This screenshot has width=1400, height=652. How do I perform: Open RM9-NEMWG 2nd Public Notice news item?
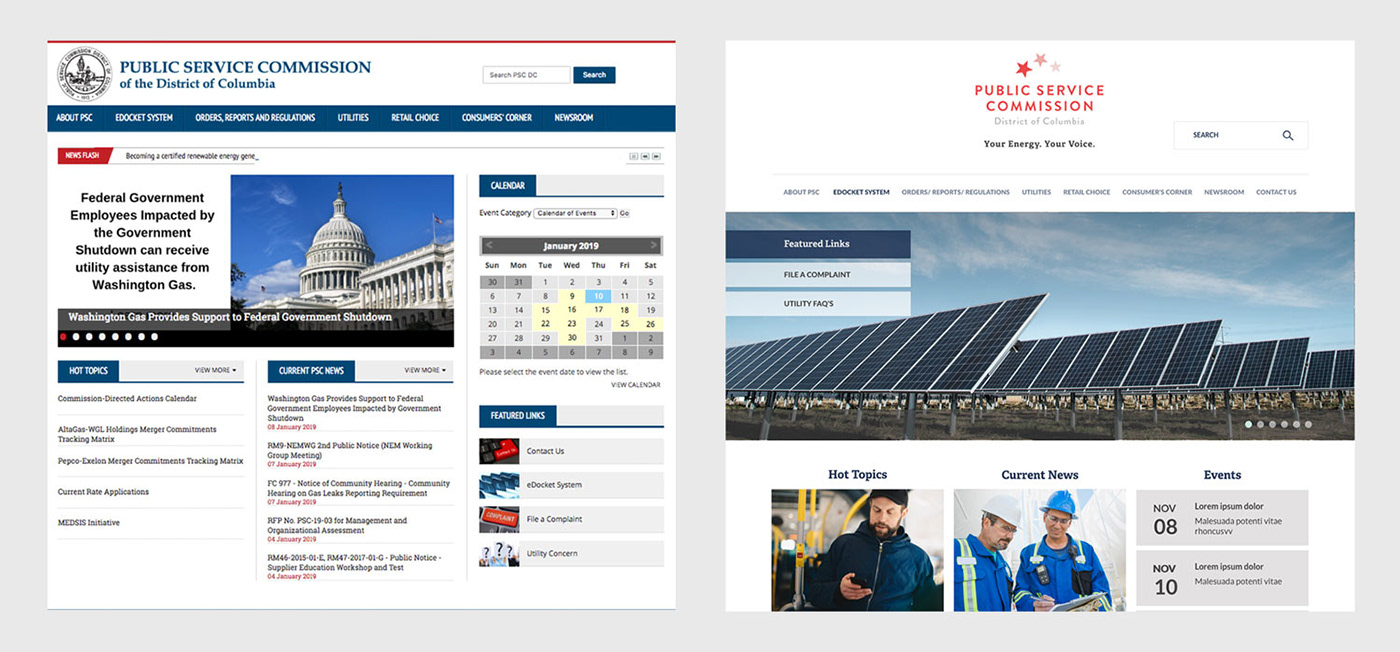350,450
